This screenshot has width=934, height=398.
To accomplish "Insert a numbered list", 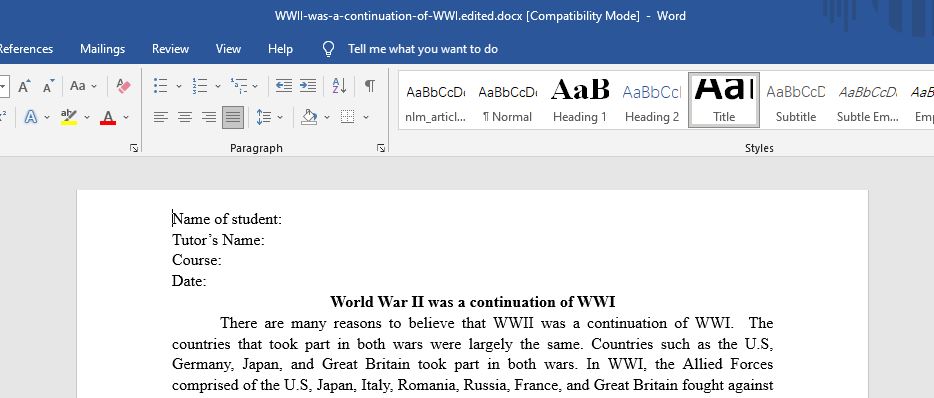I will click(x=200, y=86).
